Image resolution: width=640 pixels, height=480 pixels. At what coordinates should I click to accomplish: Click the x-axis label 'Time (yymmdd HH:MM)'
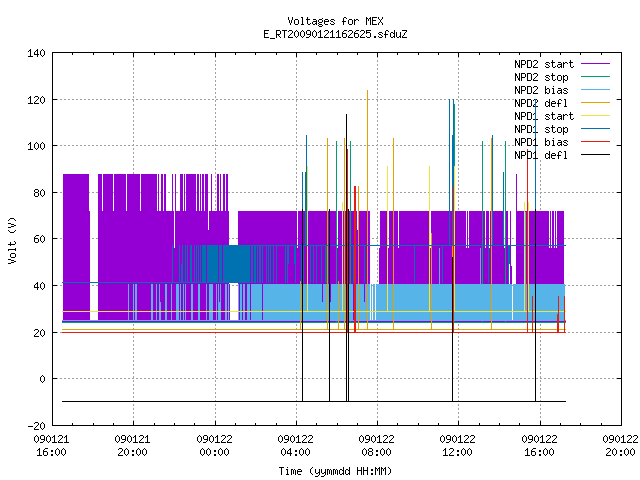[335, 471]
